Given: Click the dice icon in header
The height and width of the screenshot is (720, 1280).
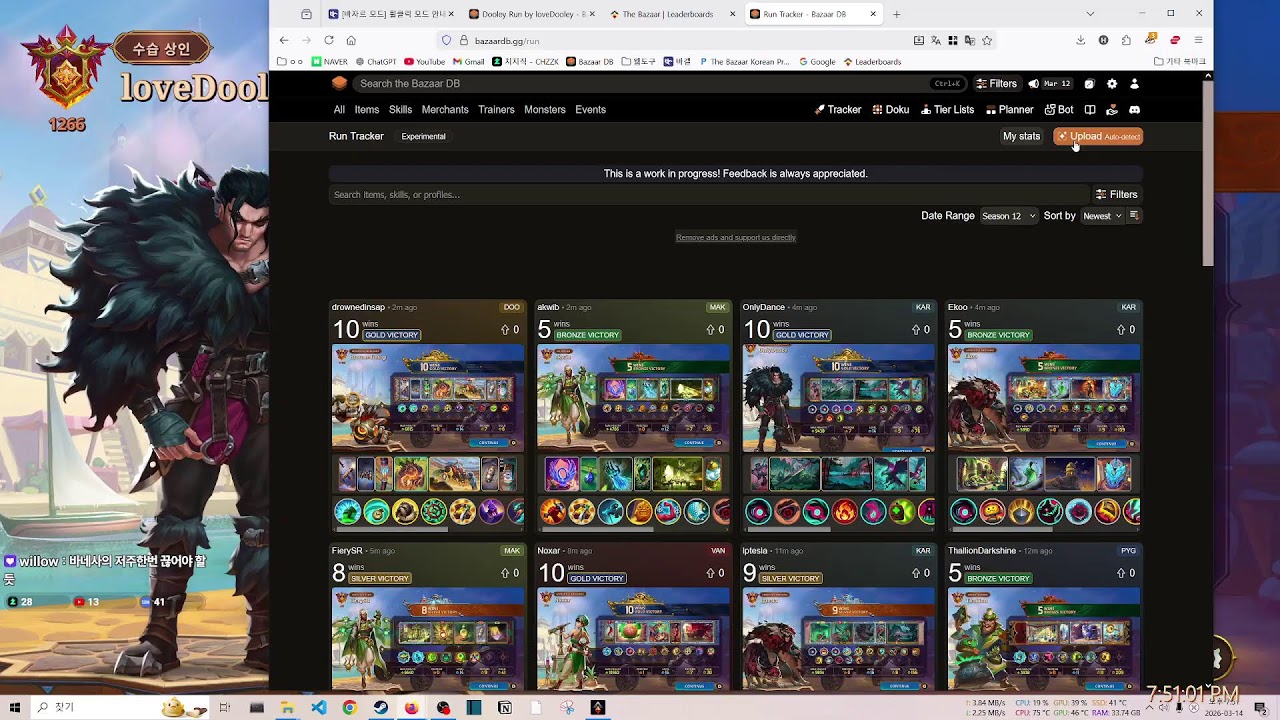Looking at the screenshot, I should (x=1090, y=84).
